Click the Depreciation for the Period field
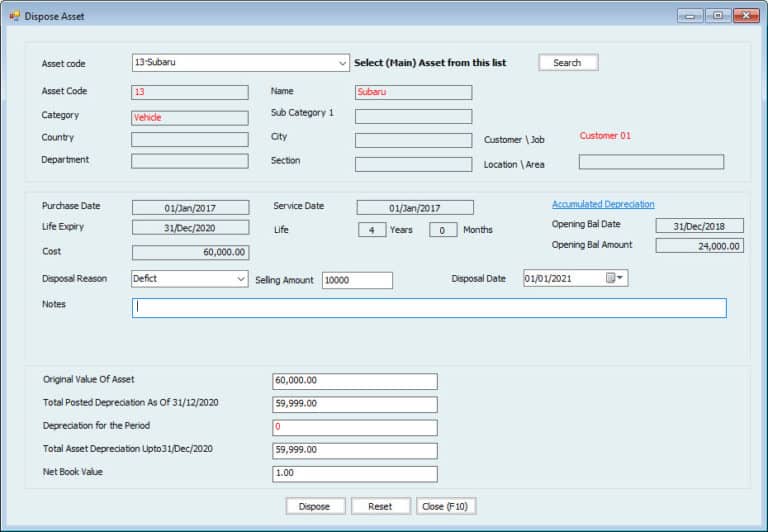The height and width of the screenshot is (532, 768). click(x=354, y=428)
